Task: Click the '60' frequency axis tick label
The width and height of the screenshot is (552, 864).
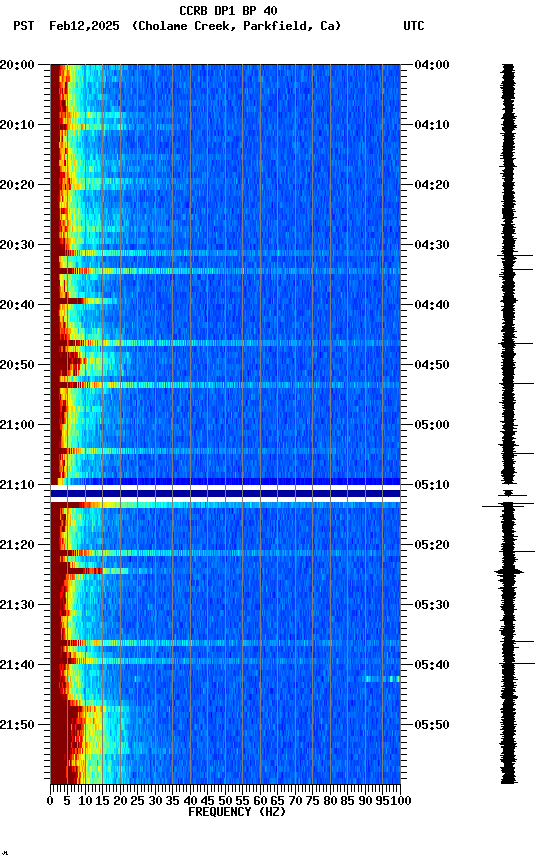Action: point(260,802)
